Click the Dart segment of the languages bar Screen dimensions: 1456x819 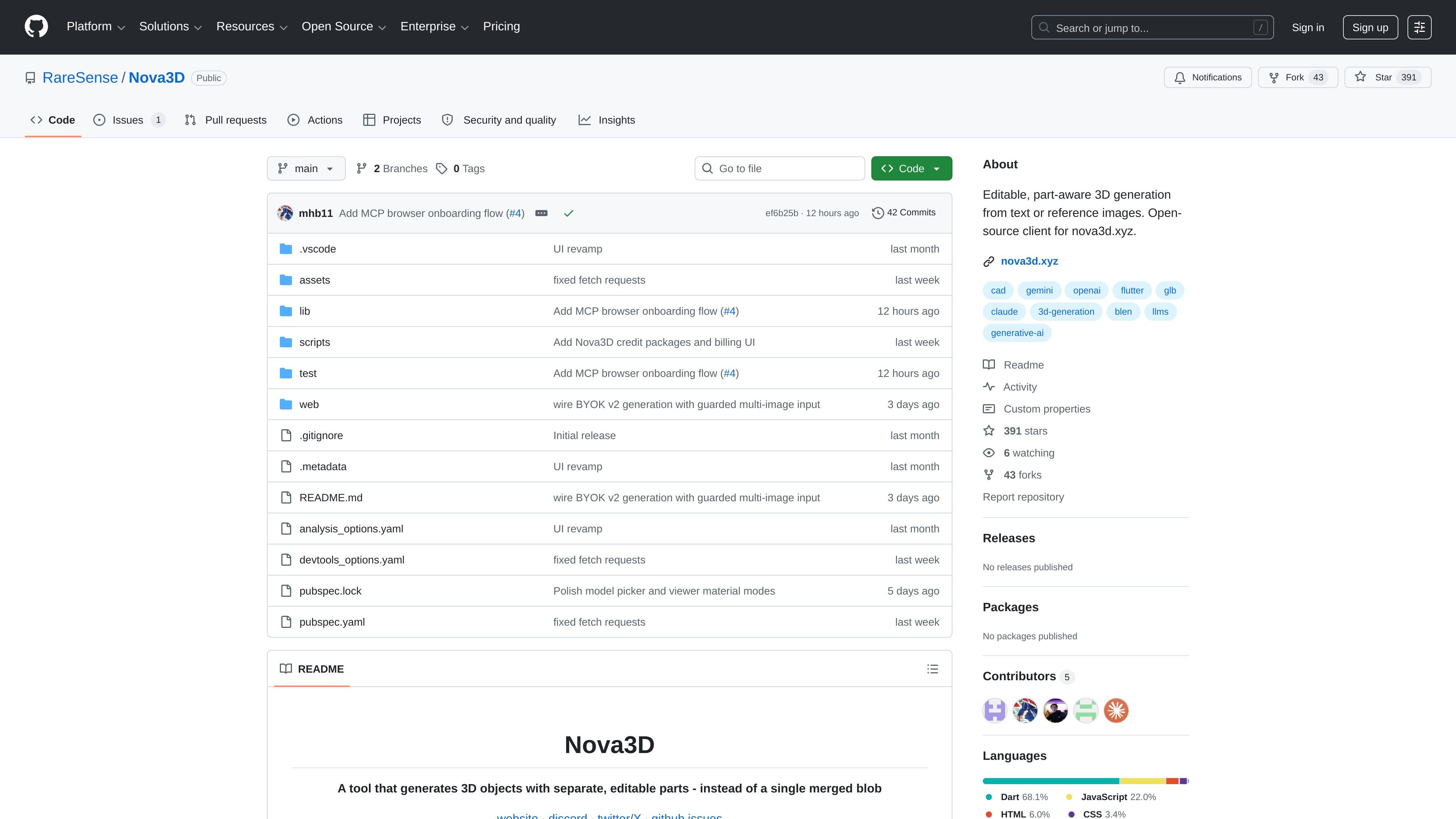pyautogui.click(x=1051, y=781)
